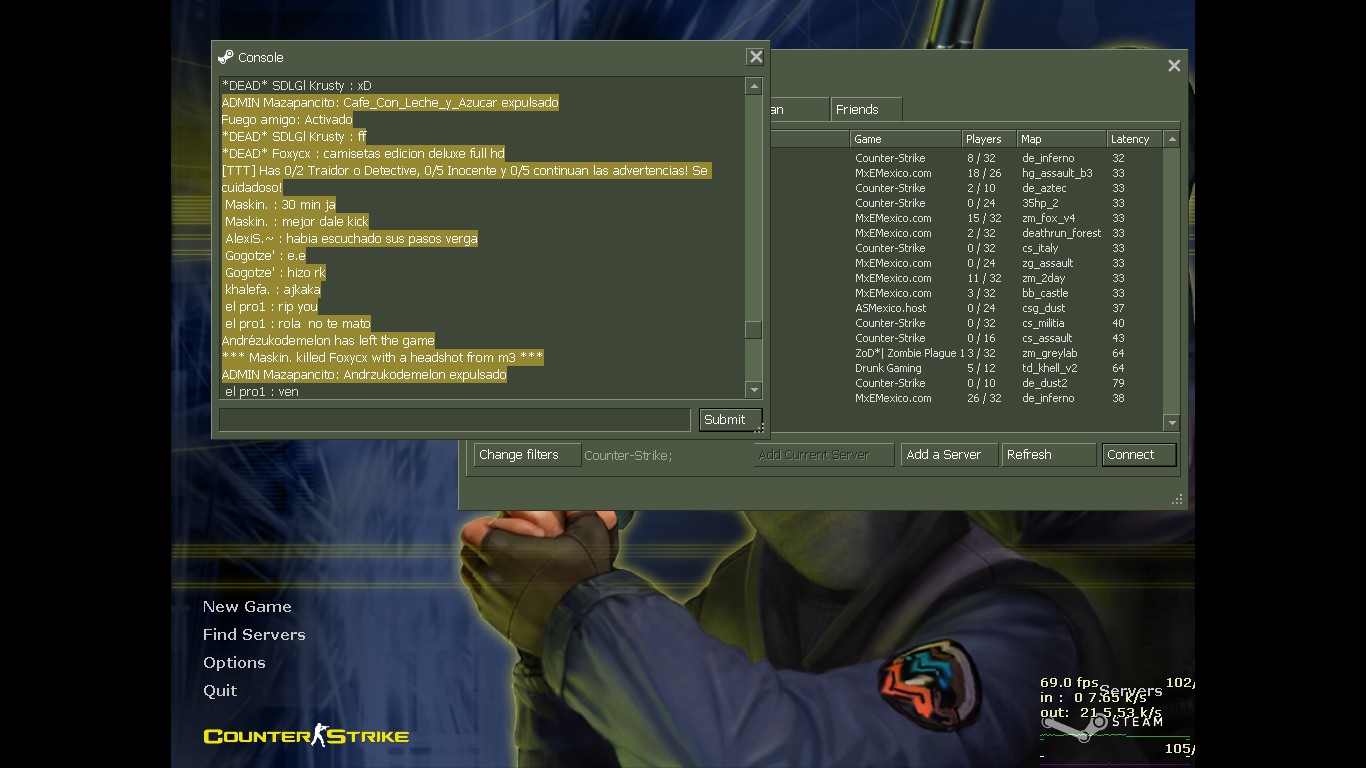Click console line 'Fuego amigo: Activado'
This screenshot has width=1366, height=768.
click(287, 120)
